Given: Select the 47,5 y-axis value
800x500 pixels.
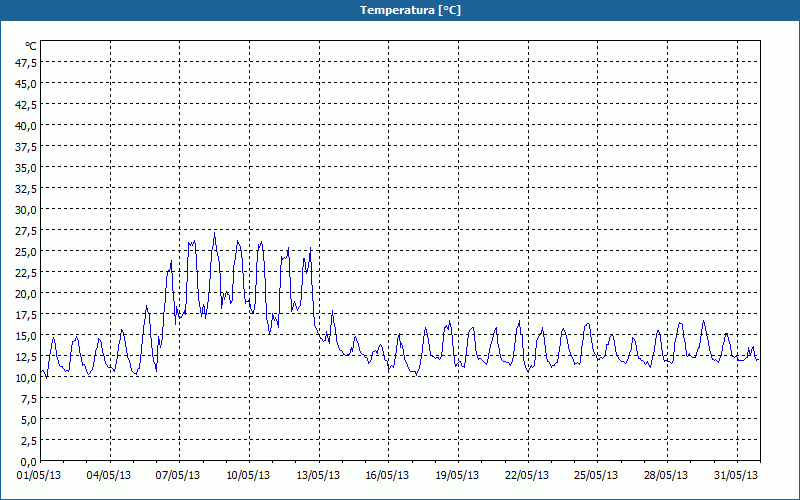Looking at the screenshot, I should (27, 63).
